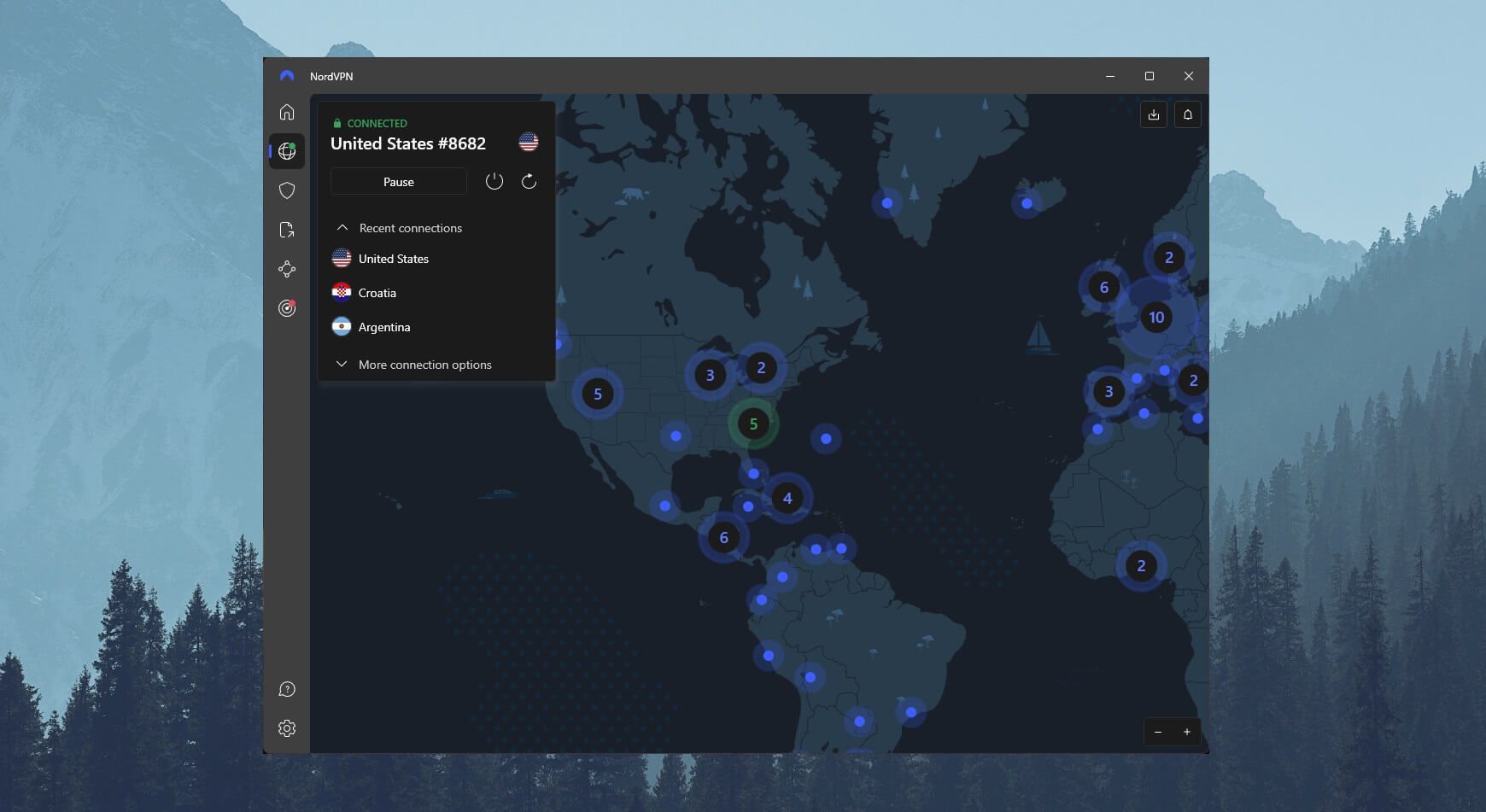This screenshot has width=1486, height=812.
Task: Click the map cluster marked 4 in Caribbean
Action: 787,498
